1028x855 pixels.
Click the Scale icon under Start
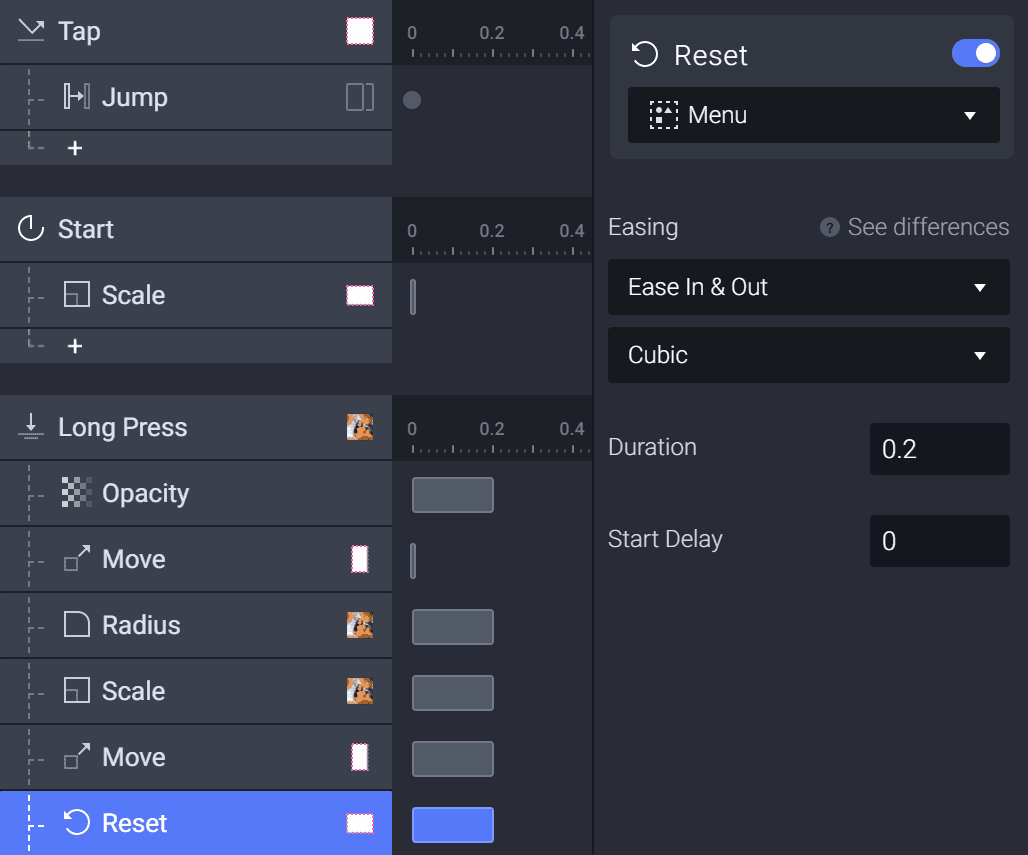point(77,294)
